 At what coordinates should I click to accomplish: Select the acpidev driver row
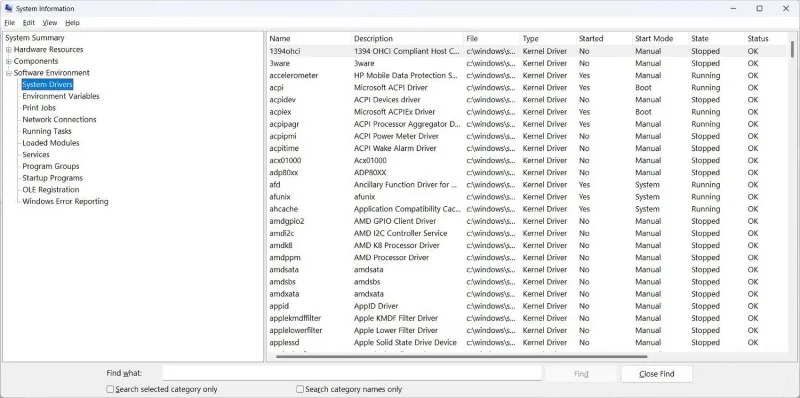tap(527, 100)
